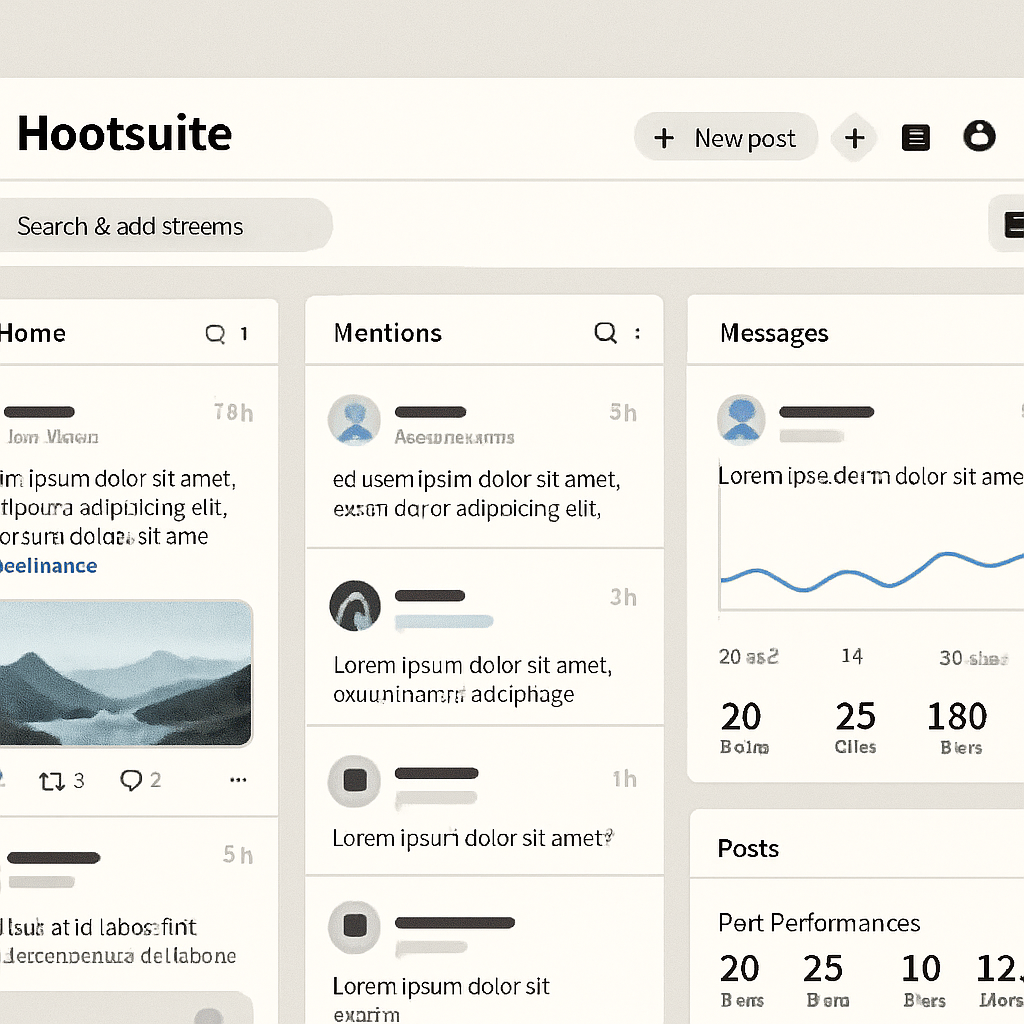Click 'Pert Performances' heading in Posts
Image resolution: width=1024 pixels, height=1024 pixels.
819,923
